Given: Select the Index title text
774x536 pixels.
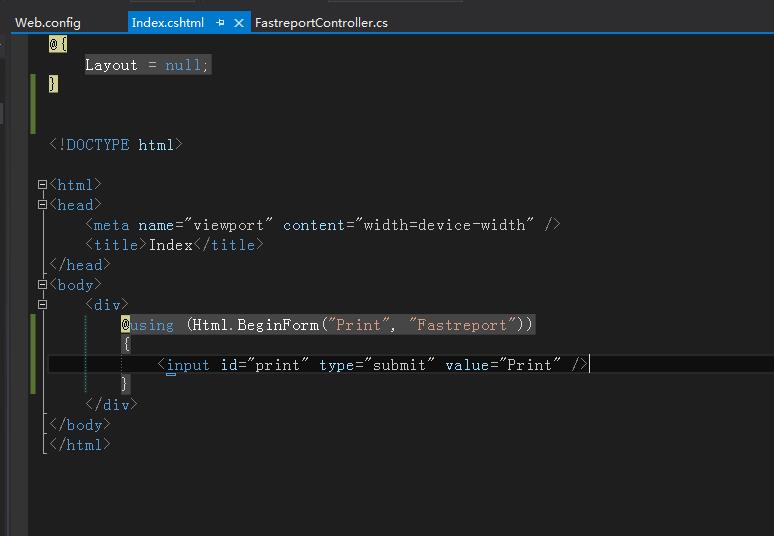Looking at the screenshot, I should pyautogui.click(x=171, y=245).
